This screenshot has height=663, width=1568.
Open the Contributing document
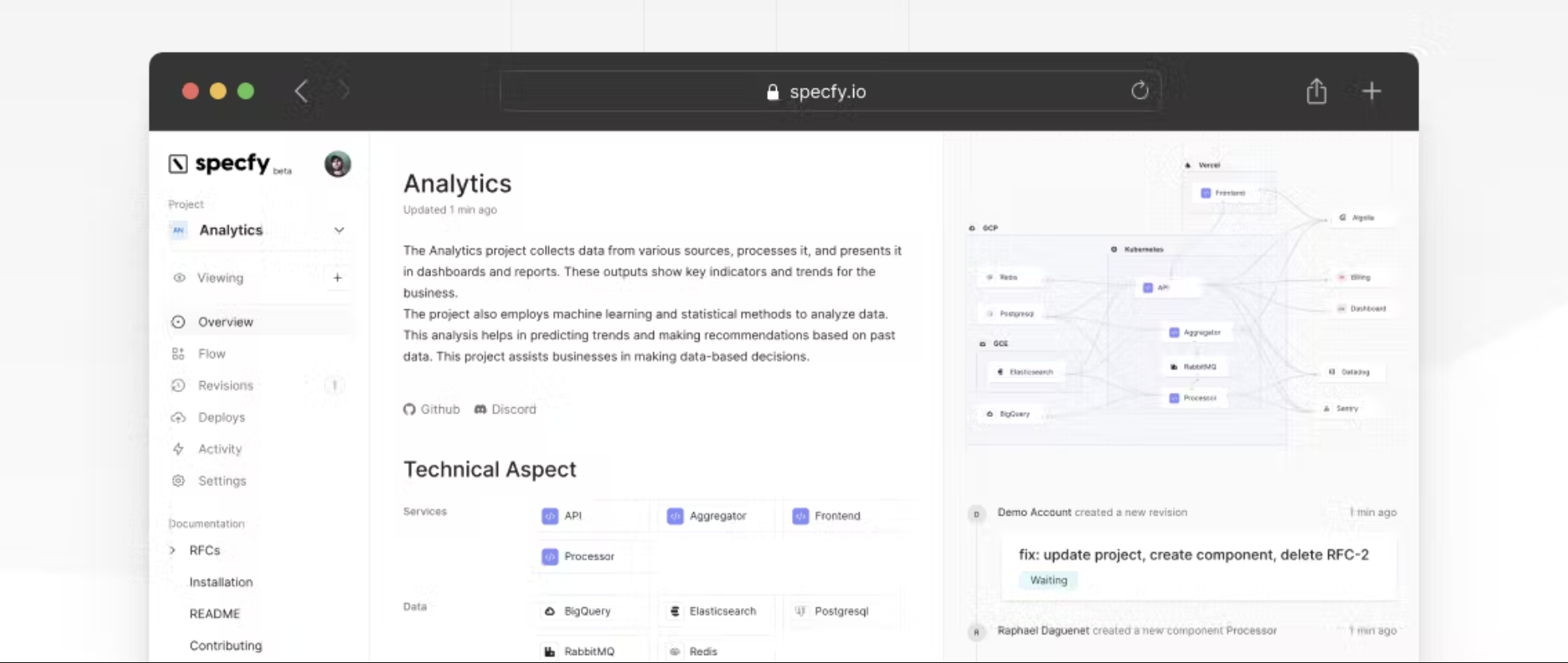click(x=225, y=645)
